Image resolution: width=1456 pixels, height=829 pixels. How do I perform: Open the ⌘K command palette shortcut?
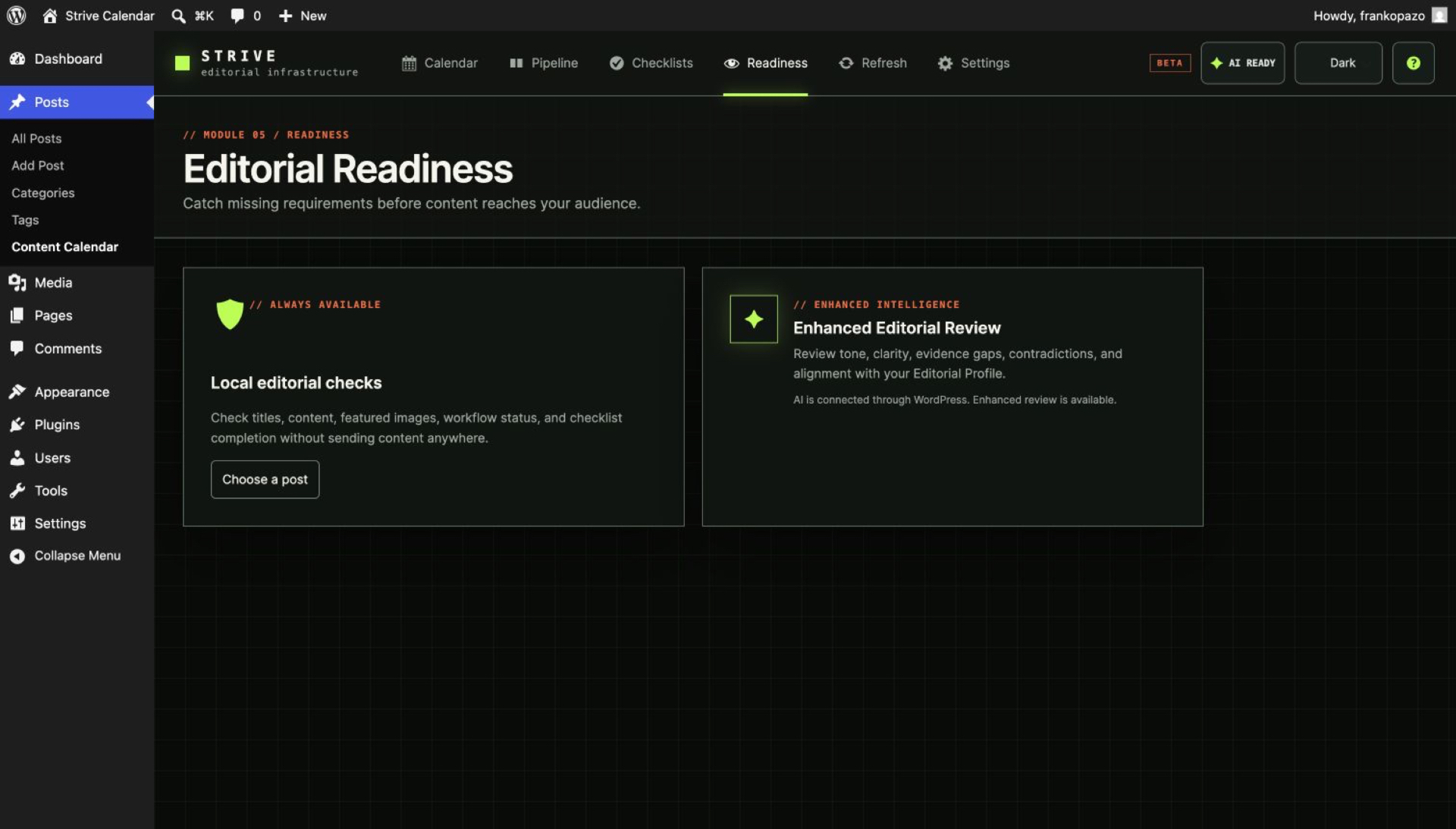point(204,16)
